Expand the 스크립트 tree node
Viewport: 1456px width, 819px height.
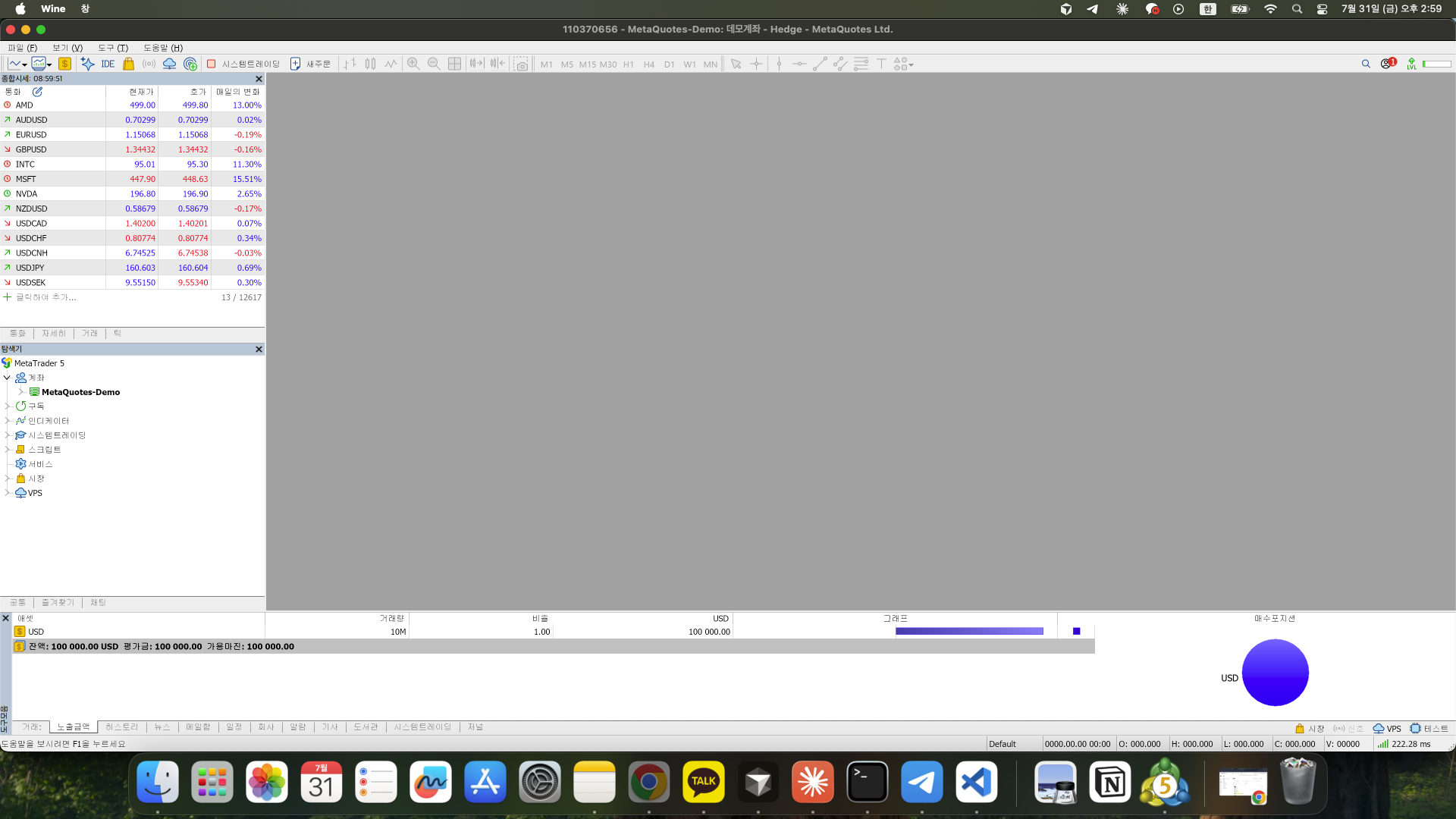tap(7, 450)
